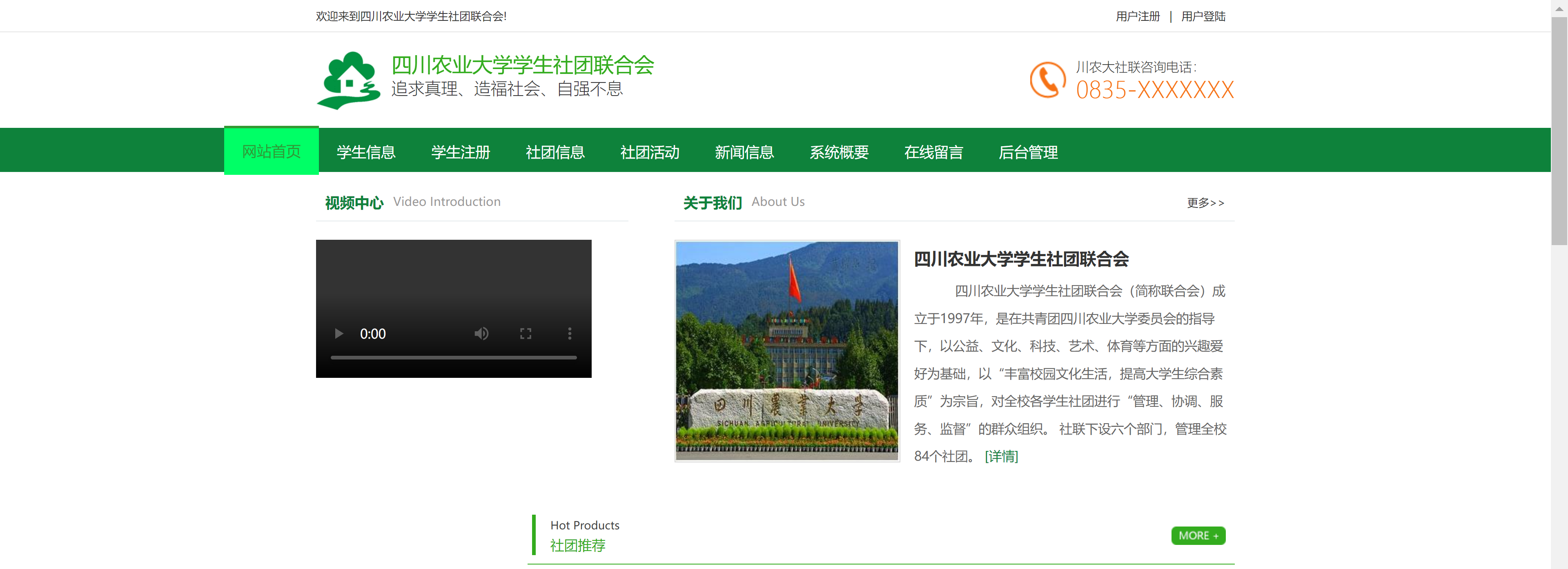Click the Sichuan Agricultural University campus photo
Viewport: 1568px width, 569px height.
(x=786, y=350)
